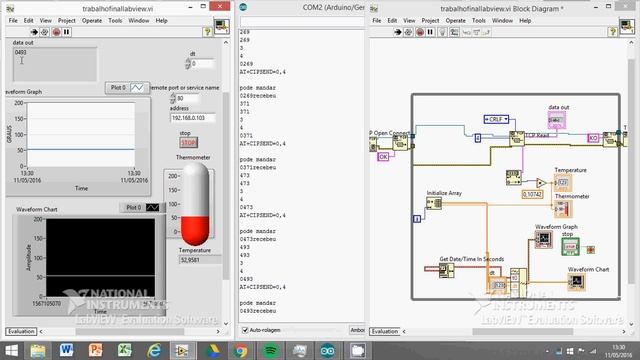Click Run Continuously in front panel toolbar
The width and height of the screenshot is (640, 360).
click(x=44, y=32)
